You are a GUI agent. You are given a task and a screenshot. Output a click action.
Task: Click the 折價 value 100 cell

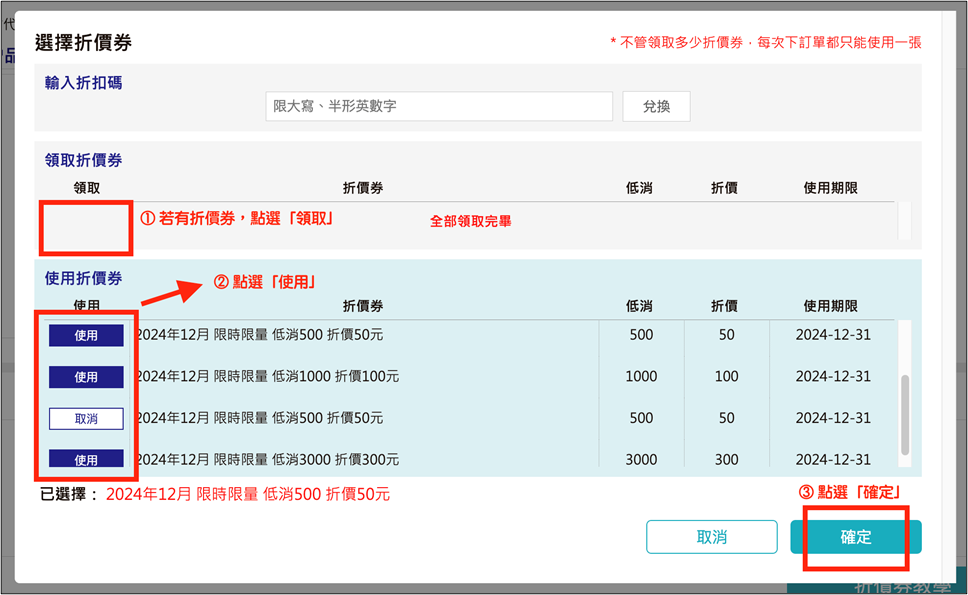tap(727, 377)
